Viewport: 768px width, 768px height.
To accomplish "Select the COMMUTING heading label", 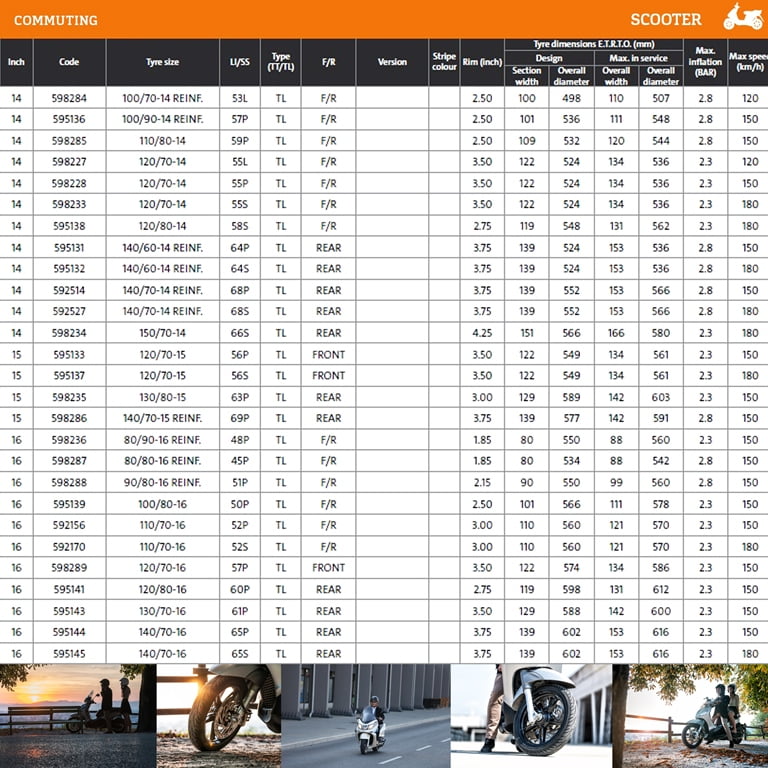I will [56, 20].
